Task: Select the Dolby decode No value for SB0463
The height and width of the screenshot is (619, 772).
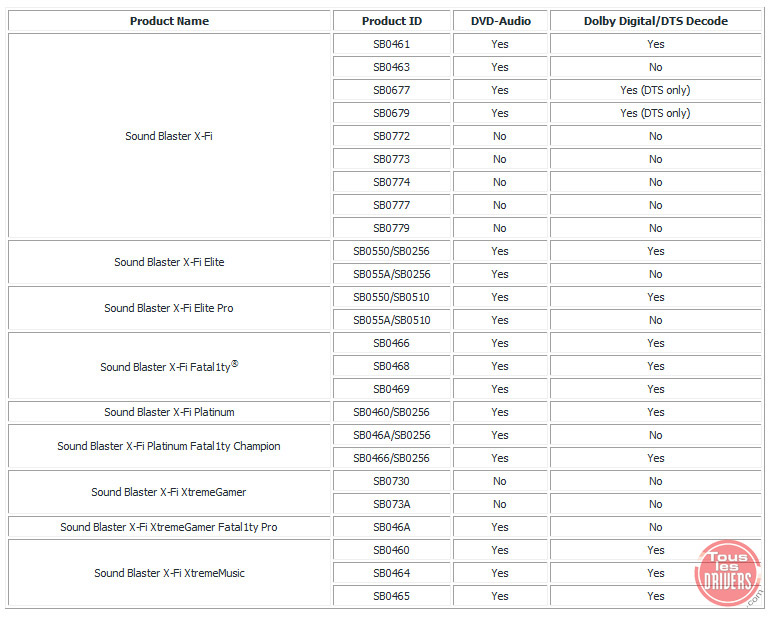Action: (x=655, y=67)
